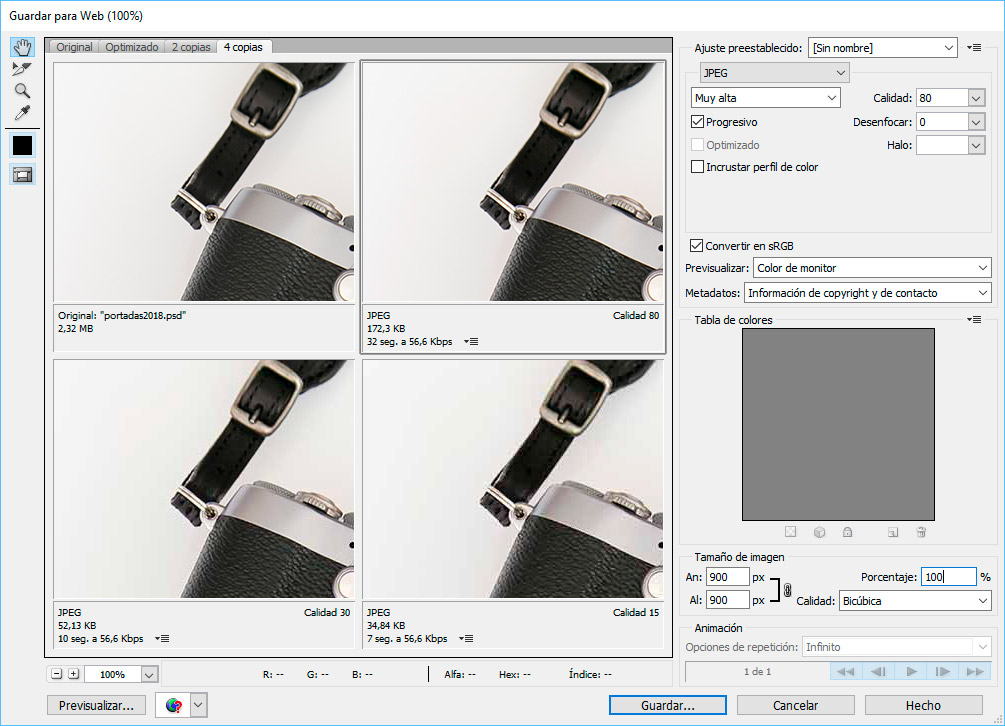
Task: Click the Guardar button
Action: click(x=667, y=705)
